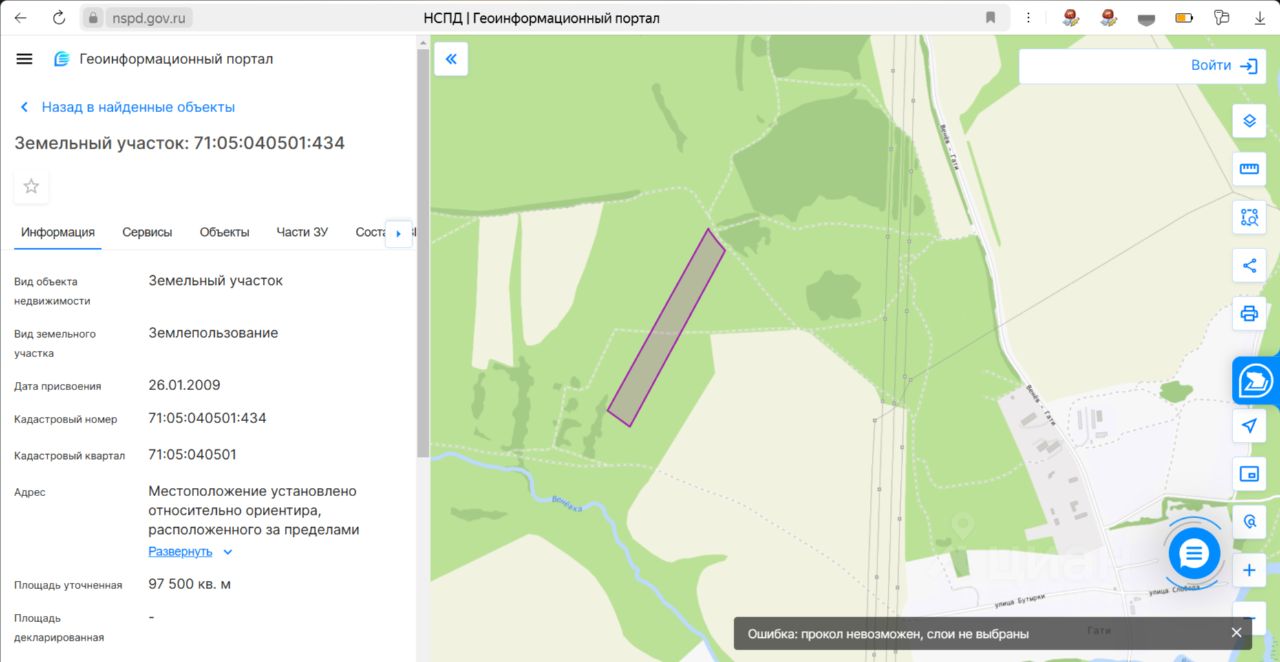Center map on my location

point(1249,426)
